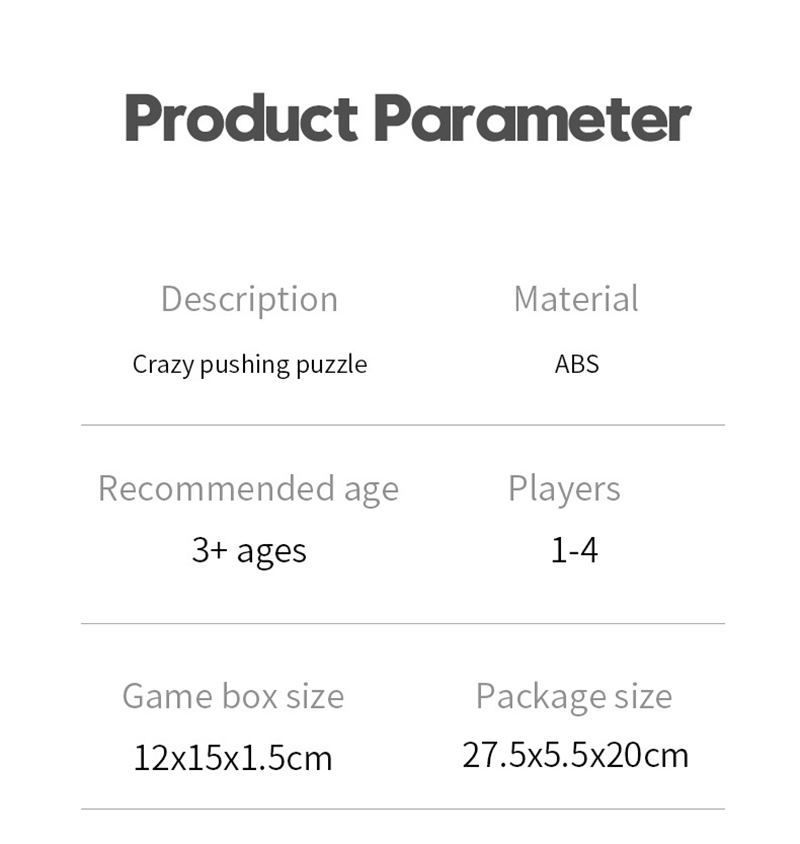Click the ABS material value
The width and height of the screenshot is (800, 844).
[577, 363]
